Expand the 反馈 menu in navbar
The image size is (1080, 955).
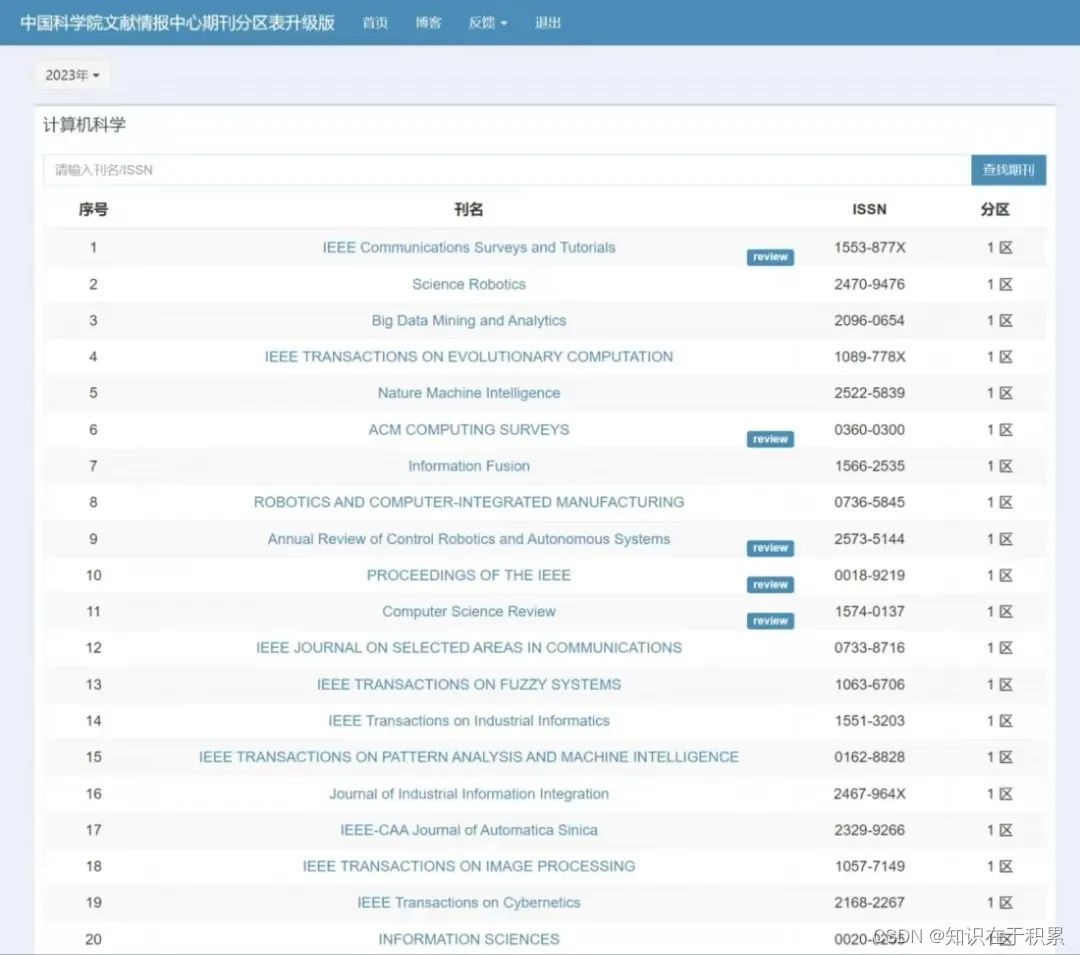click(x=488, y=23)
